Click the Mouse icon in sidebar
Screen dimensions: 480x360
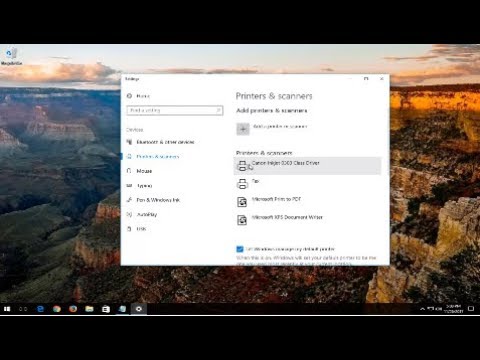129,171
